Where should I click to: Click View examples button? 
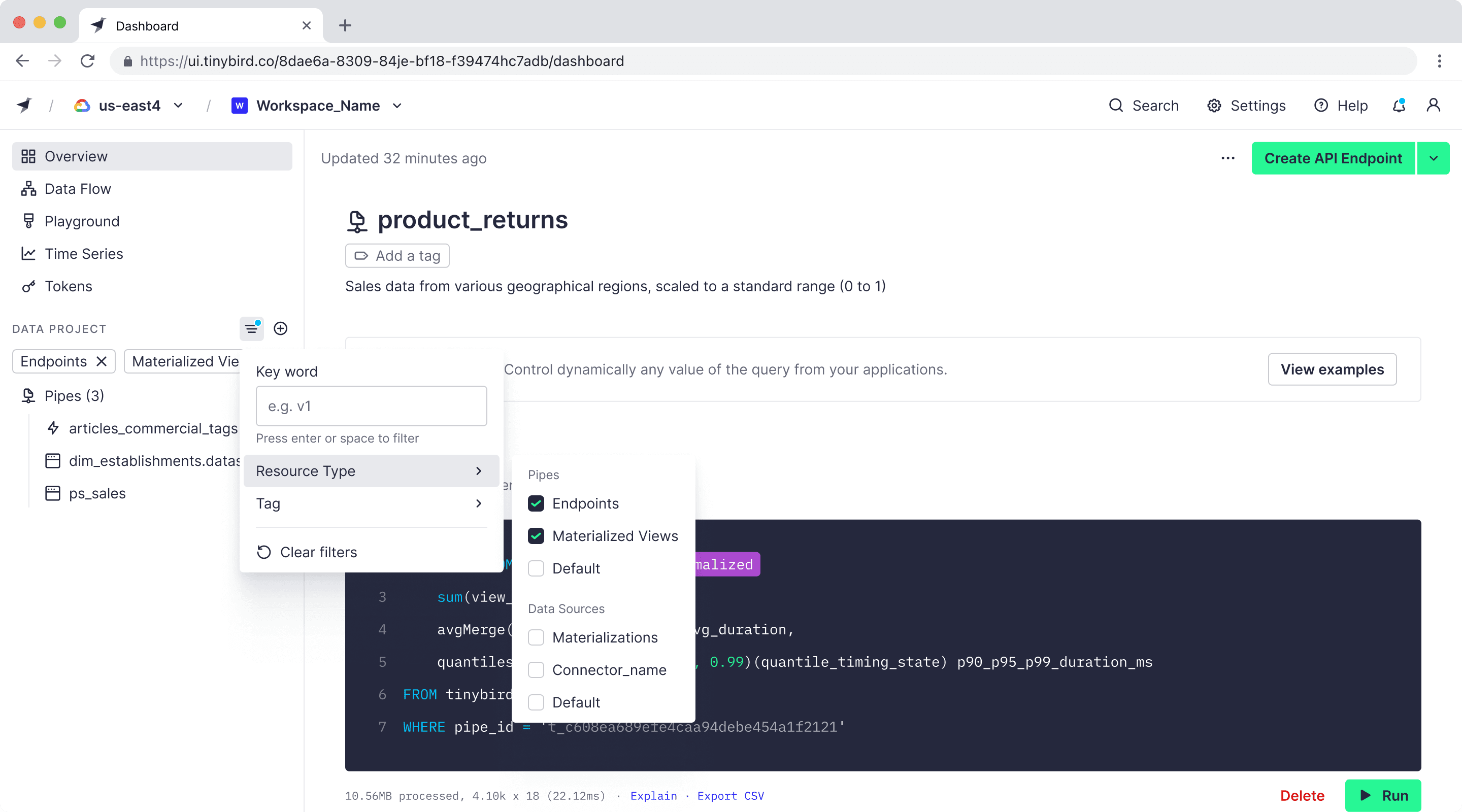(x=1332, y=369)
